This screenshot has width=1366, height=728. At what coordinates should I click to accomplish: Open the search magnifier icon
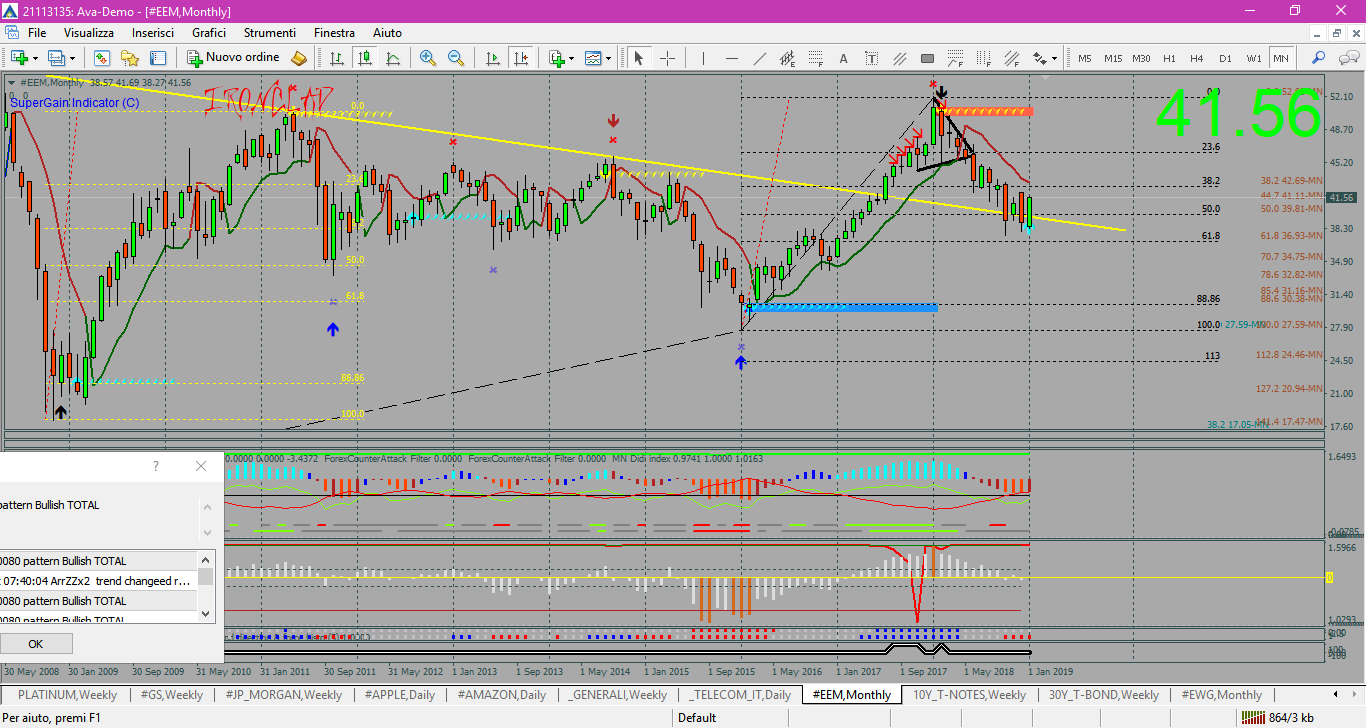coord(1318,58)
